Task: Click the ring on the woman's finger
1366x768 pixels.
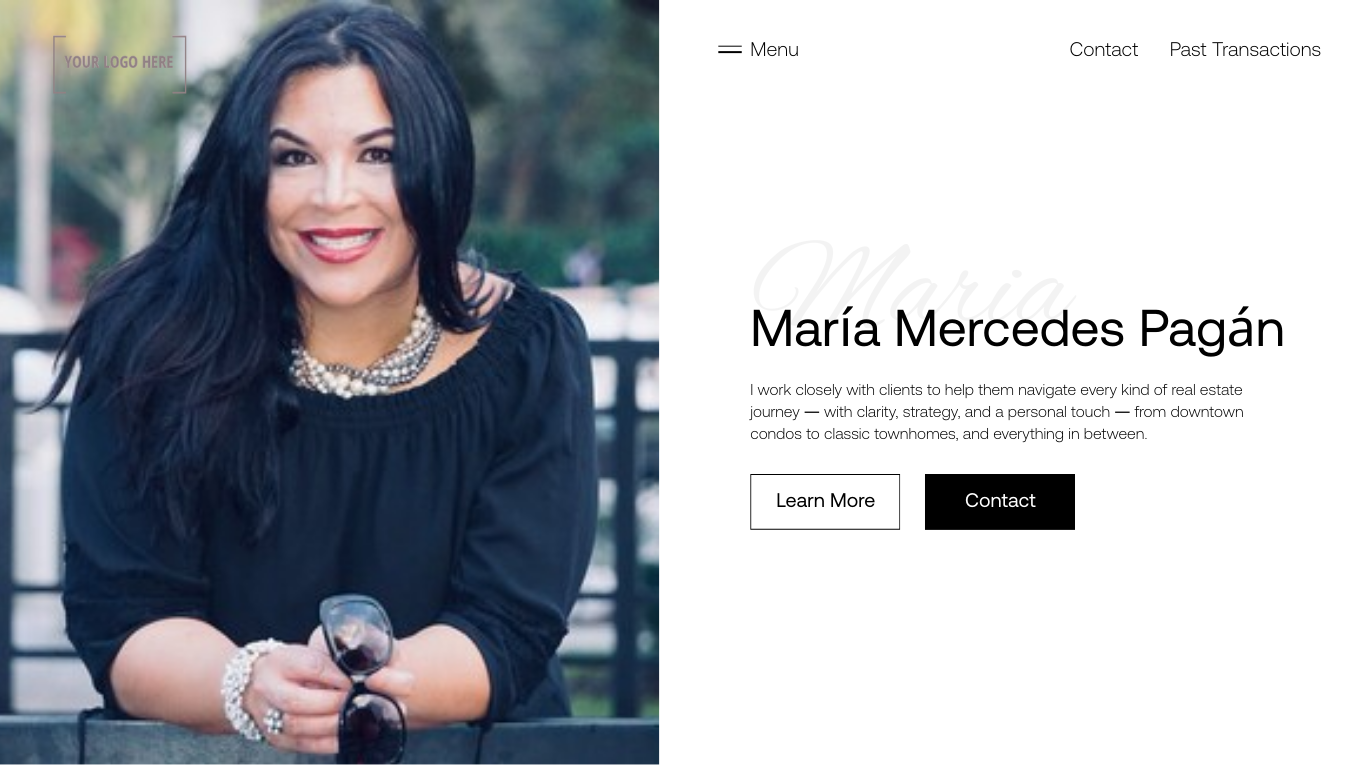Action: [274, 720]
